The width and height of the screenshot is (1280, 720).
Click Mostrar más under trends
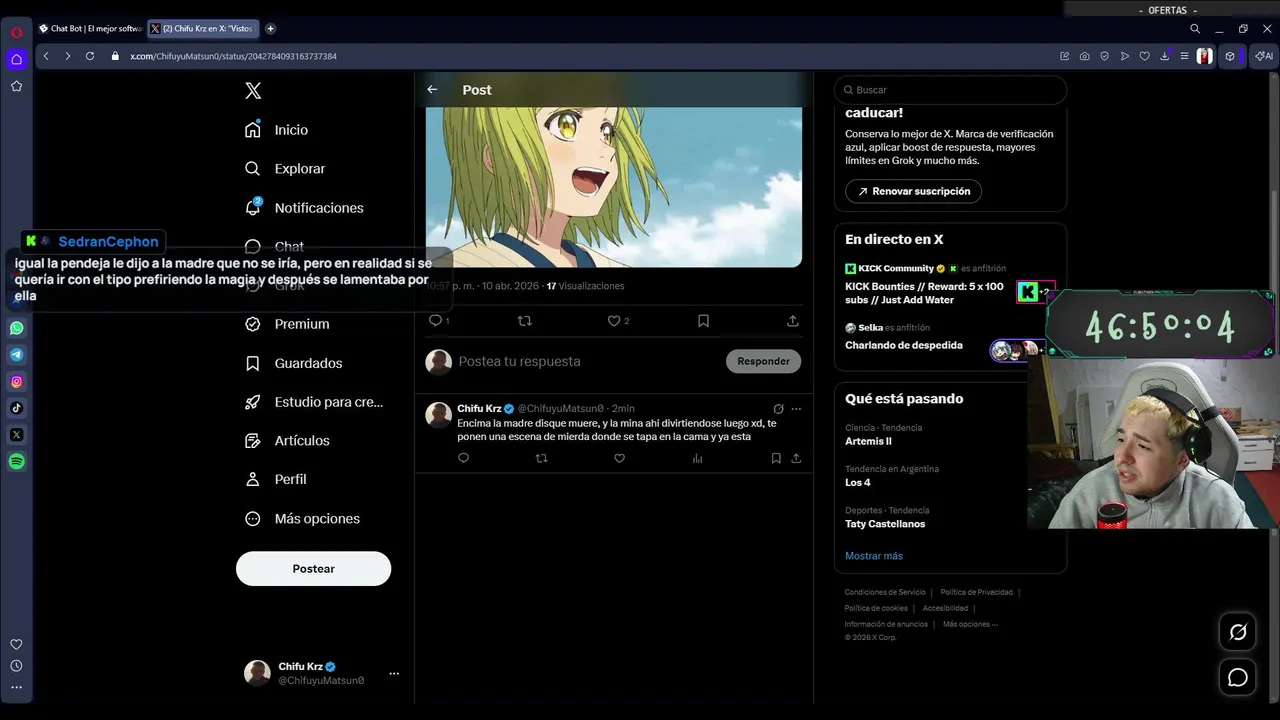(x=873, y=556)
